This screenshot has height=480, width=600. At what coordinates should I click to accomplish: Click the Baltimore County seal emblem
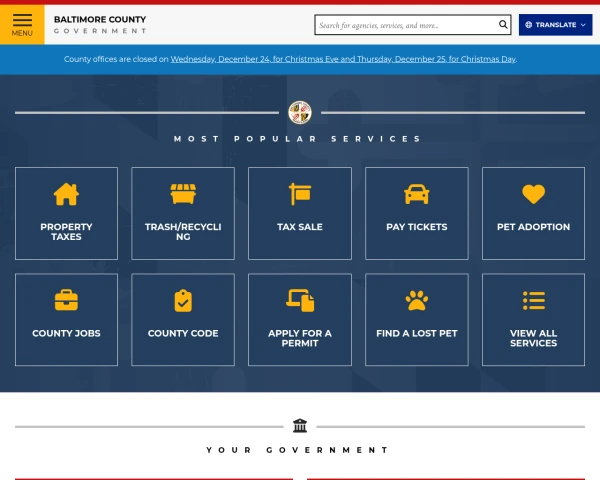pyautogui.click(x=300, y=112)
